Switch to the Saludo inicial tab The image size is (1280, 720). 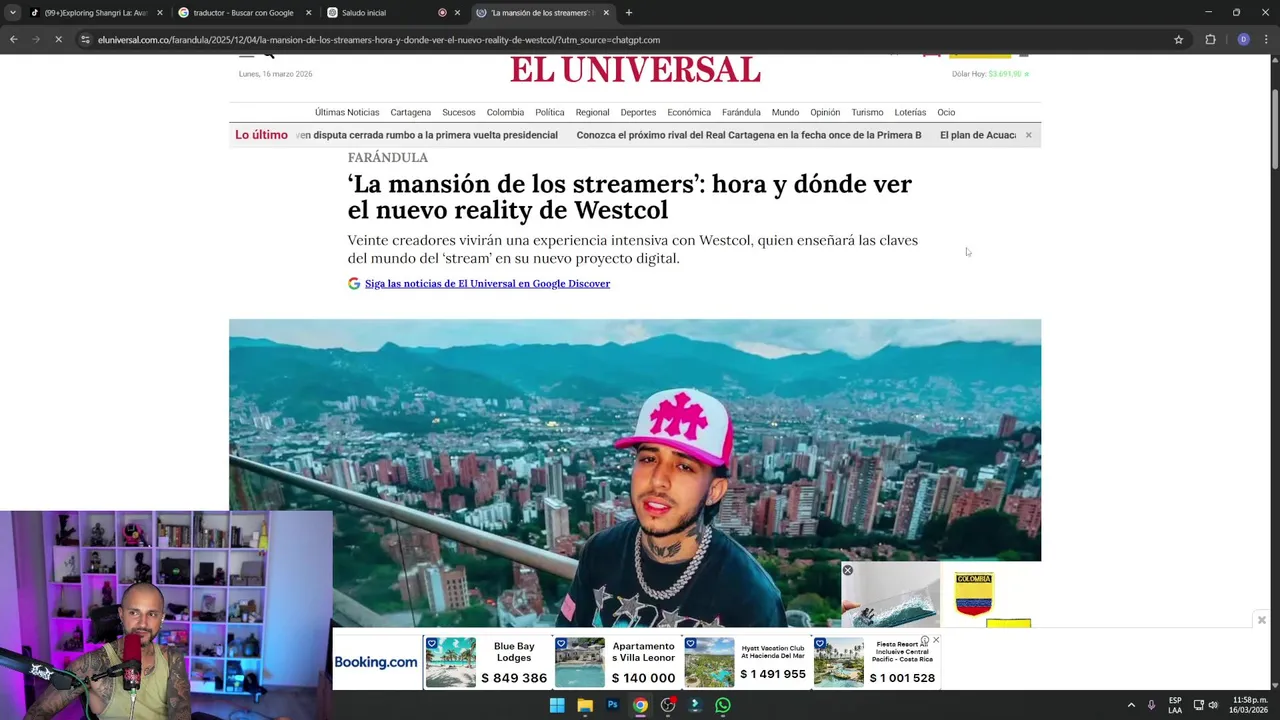click(x=392, y=13)
